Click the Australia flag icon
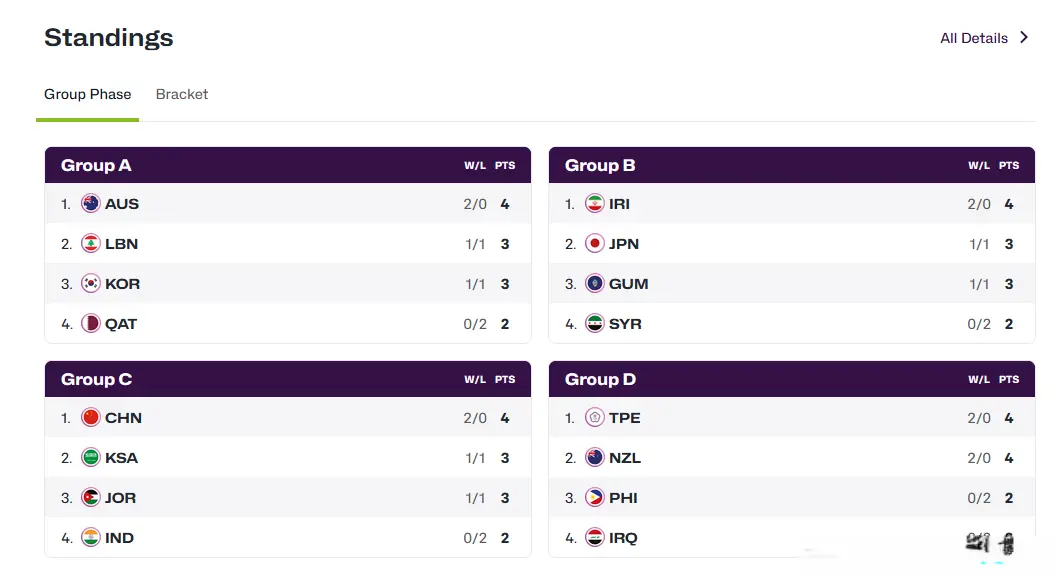Viewport: 1057px width, 585px height. click(91, 204)
